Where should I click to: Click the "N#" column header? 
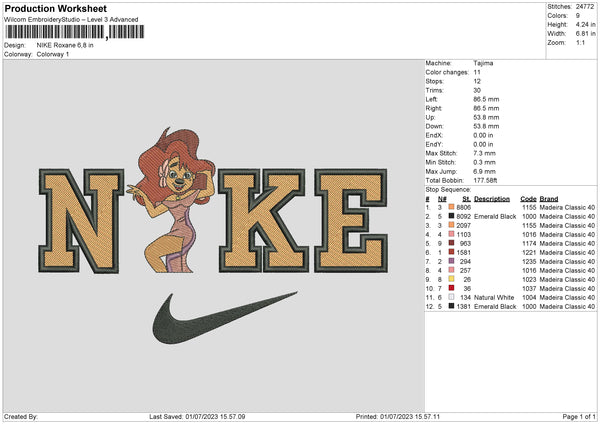(x=442, y=199)
